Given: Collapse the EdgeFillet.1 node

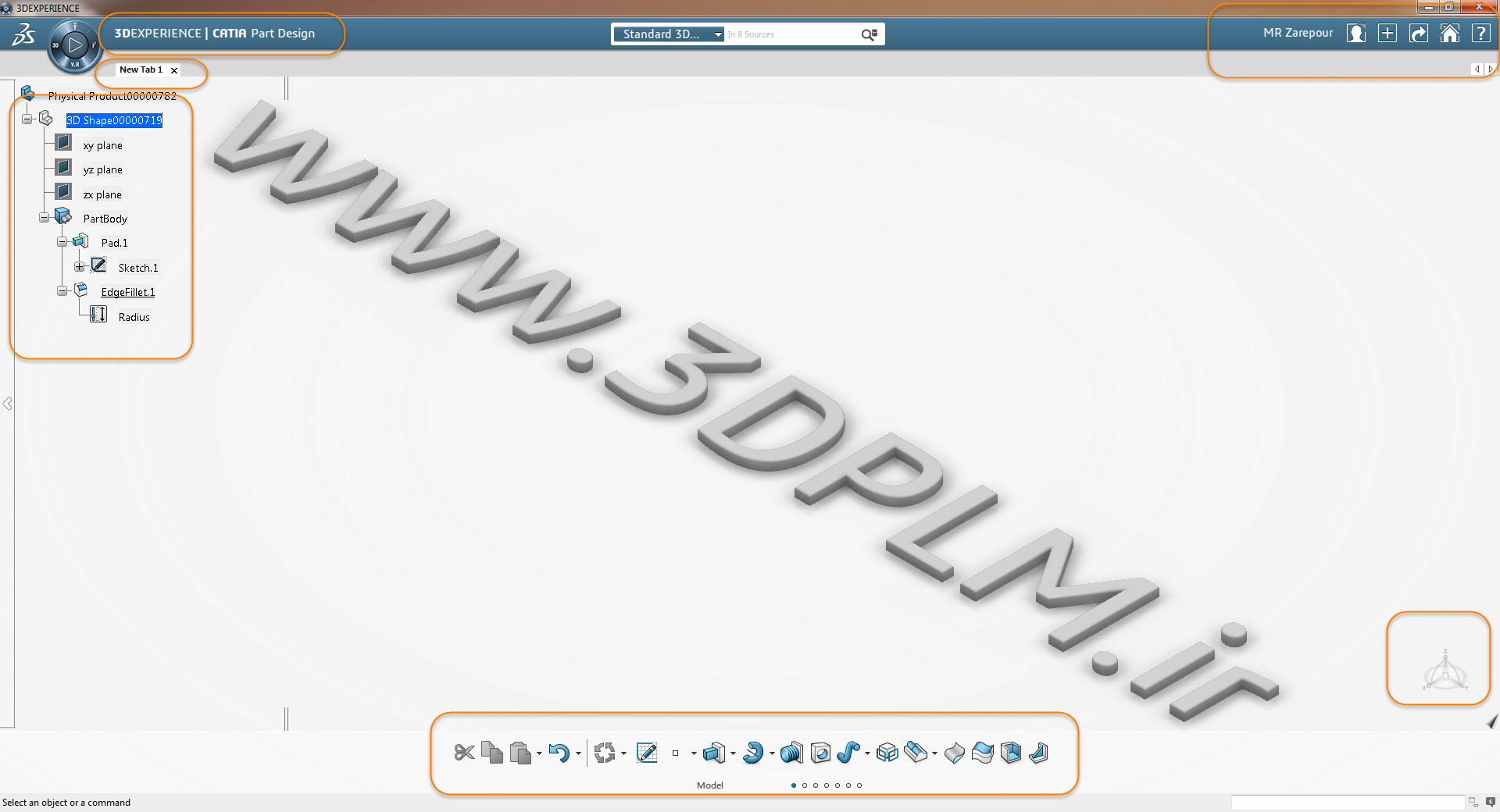Looking at the screenshot, I should click(62, 291).
